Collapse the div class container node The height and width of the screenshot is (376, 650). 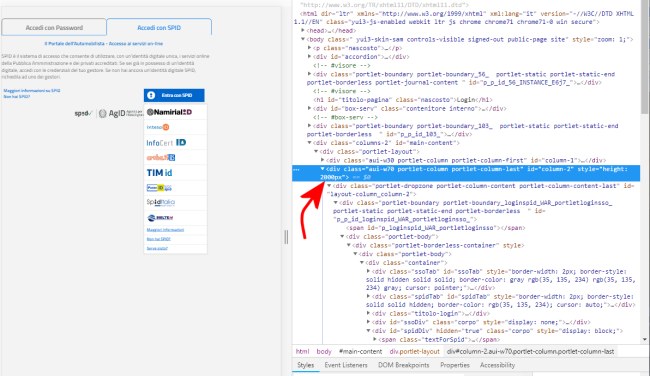(361, 262)
